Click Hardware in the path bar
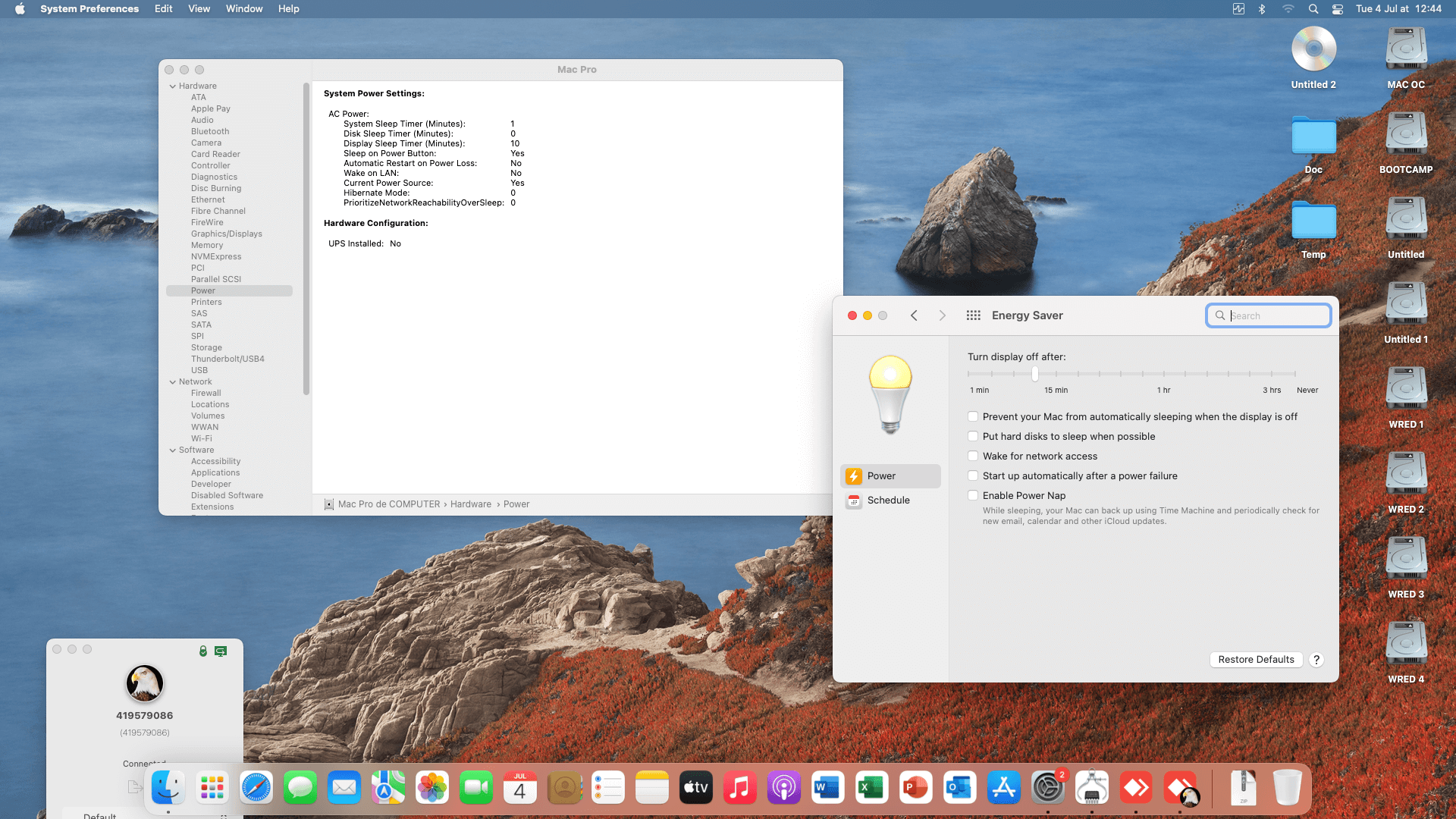The height and width of the screenshot is (819, 1456). [x=471, y=504]
